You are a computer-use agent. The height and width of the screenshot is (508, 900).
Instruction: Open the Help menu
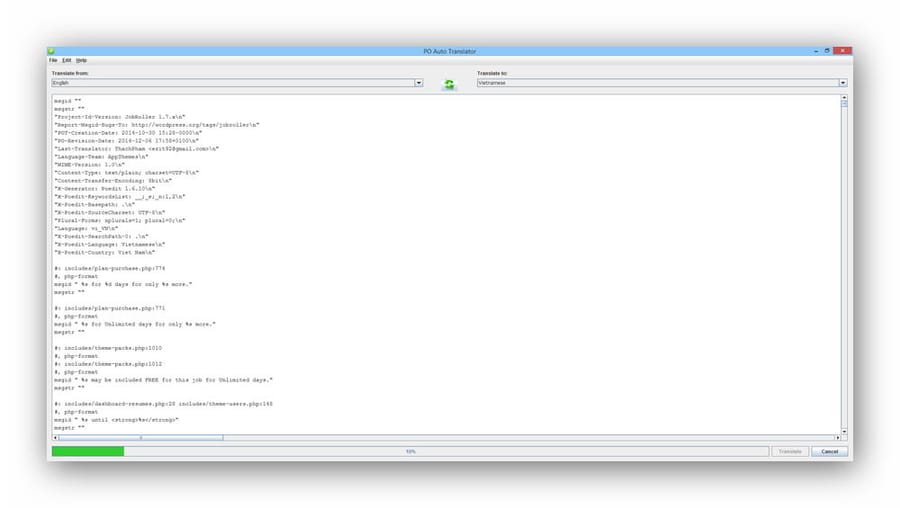pos(82,60)
